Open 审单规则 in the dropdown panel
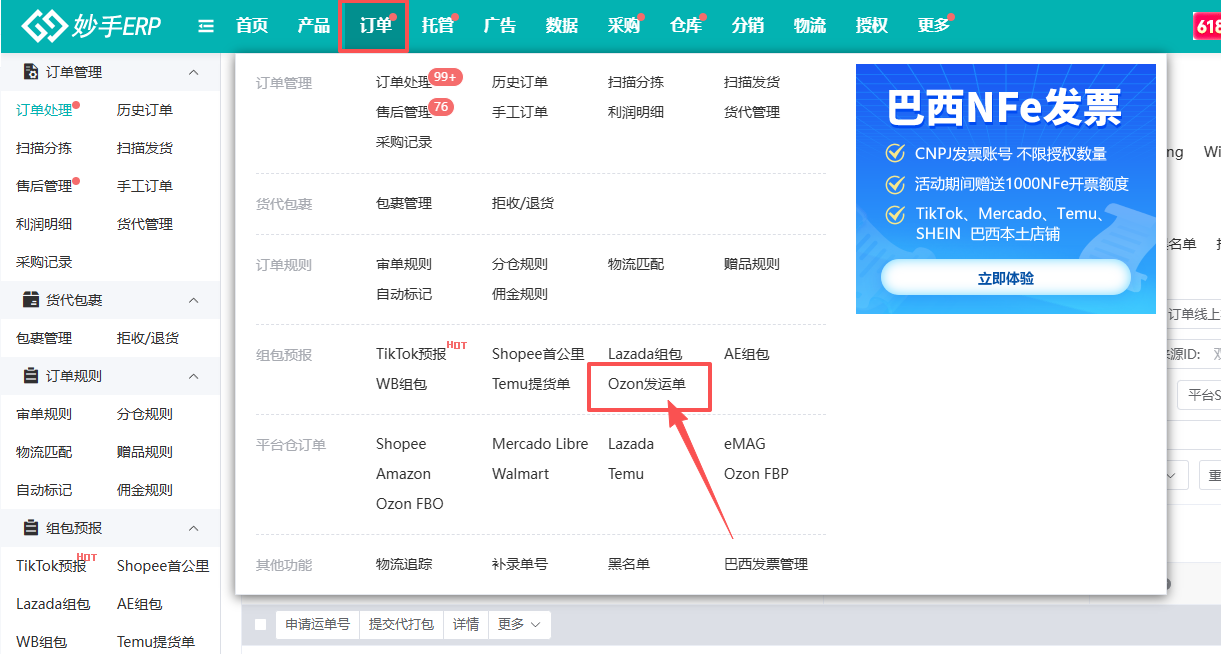 pos(404,264)
